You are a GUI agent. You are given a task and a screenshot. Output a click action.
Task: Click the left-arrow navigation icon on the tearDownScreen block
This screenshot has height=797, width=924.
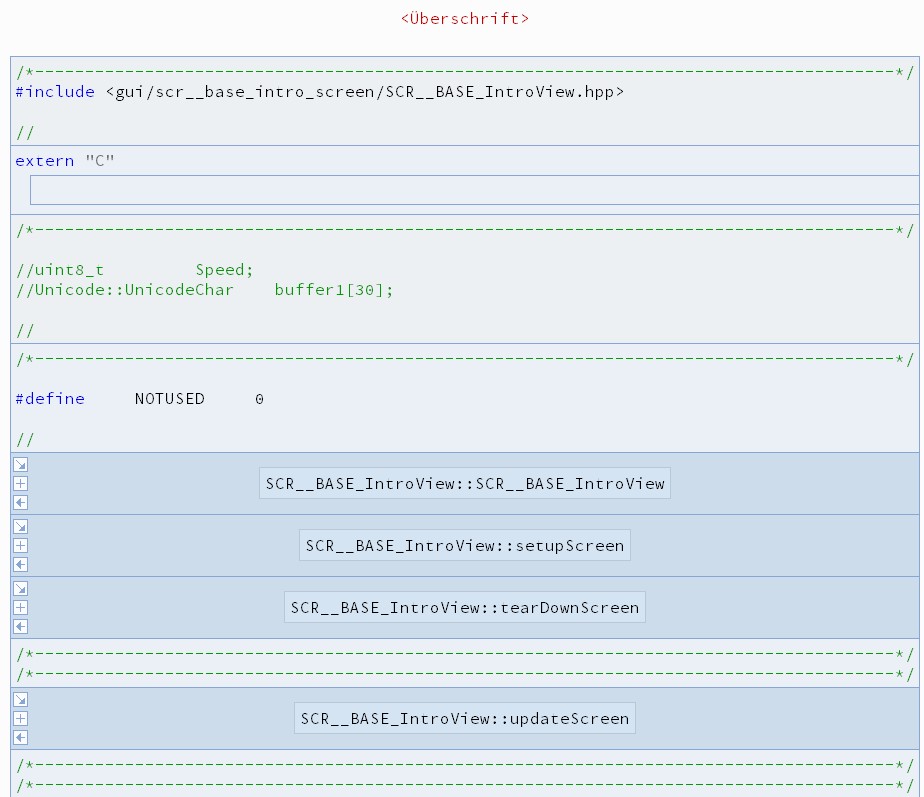[x=21, y=627]
